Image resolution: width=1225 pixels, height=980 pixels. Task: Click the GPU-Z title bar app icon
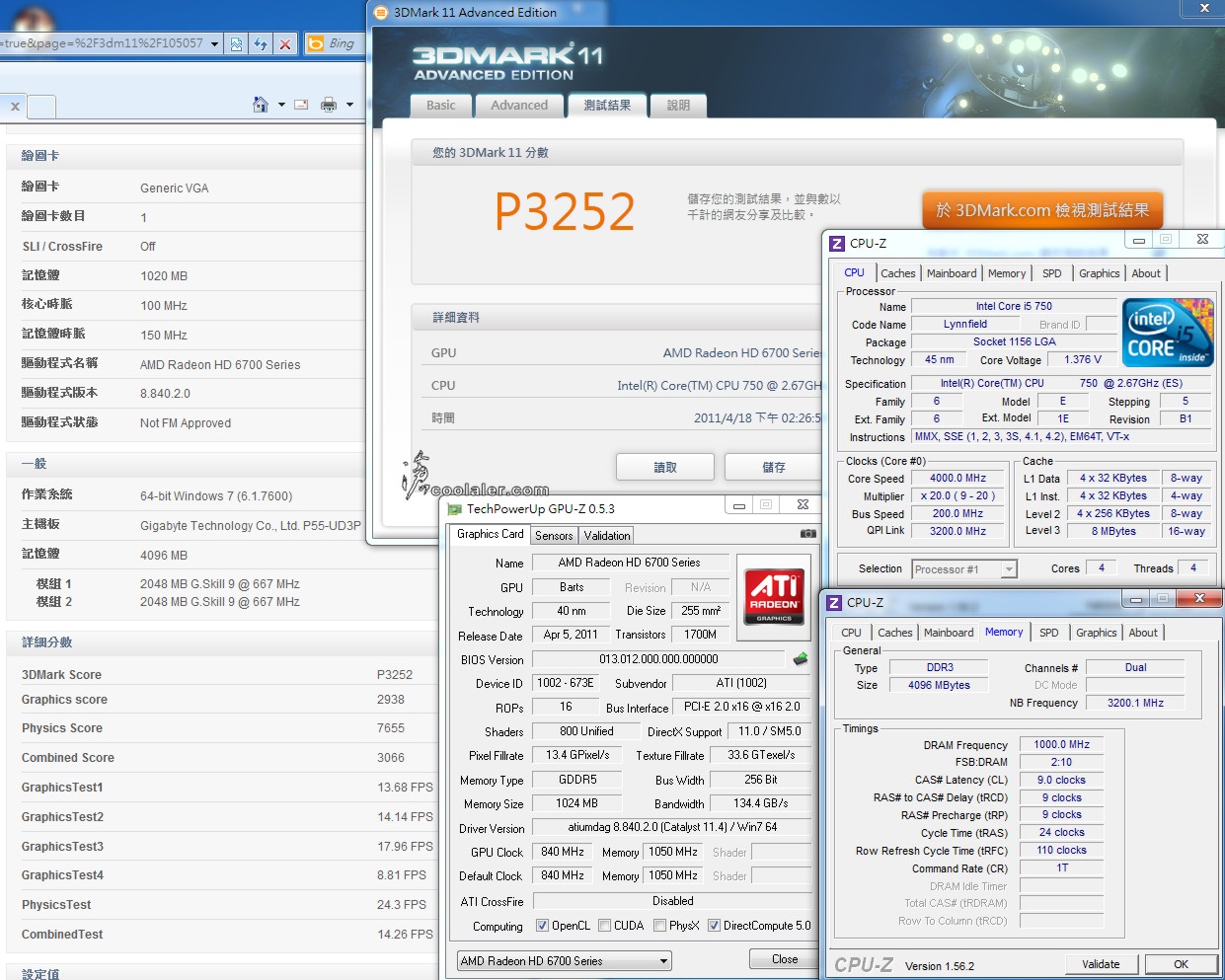click(x=454, y=508)
